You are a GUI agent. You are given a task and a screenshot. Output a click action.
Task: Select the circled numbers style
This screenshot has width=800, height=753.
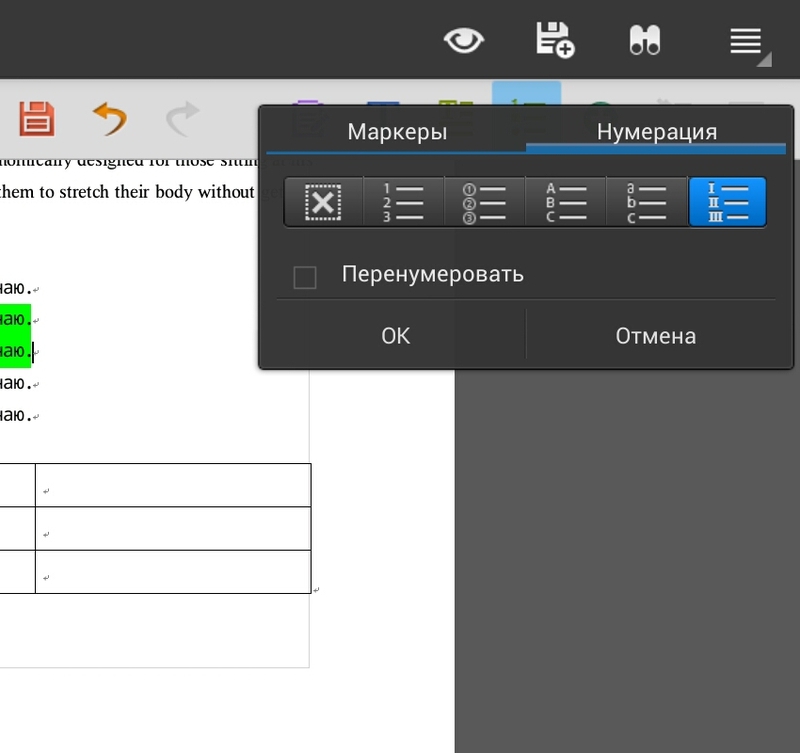(484, 201)
